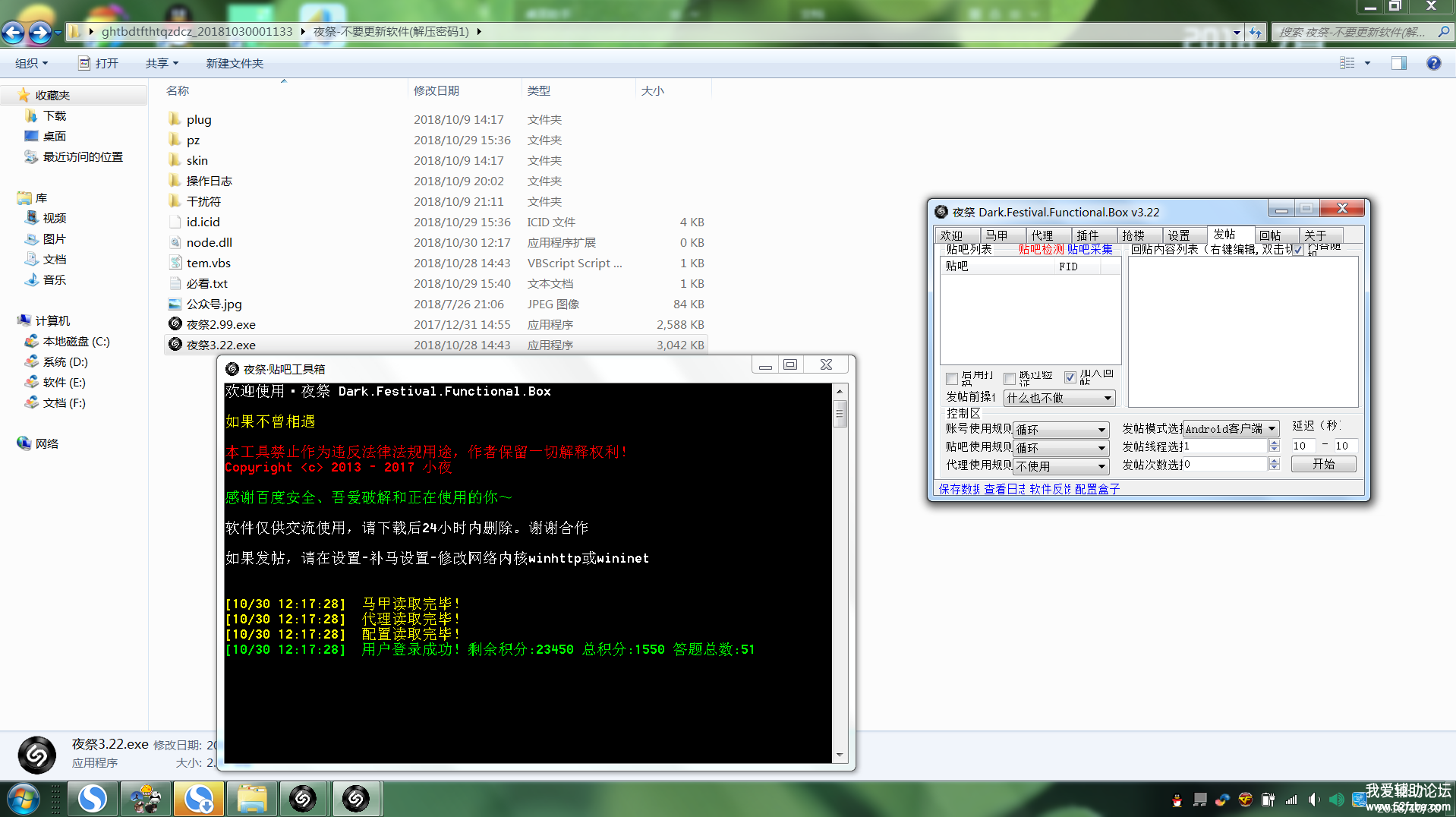Open the 账号使用规则 dropdown

1061,430
